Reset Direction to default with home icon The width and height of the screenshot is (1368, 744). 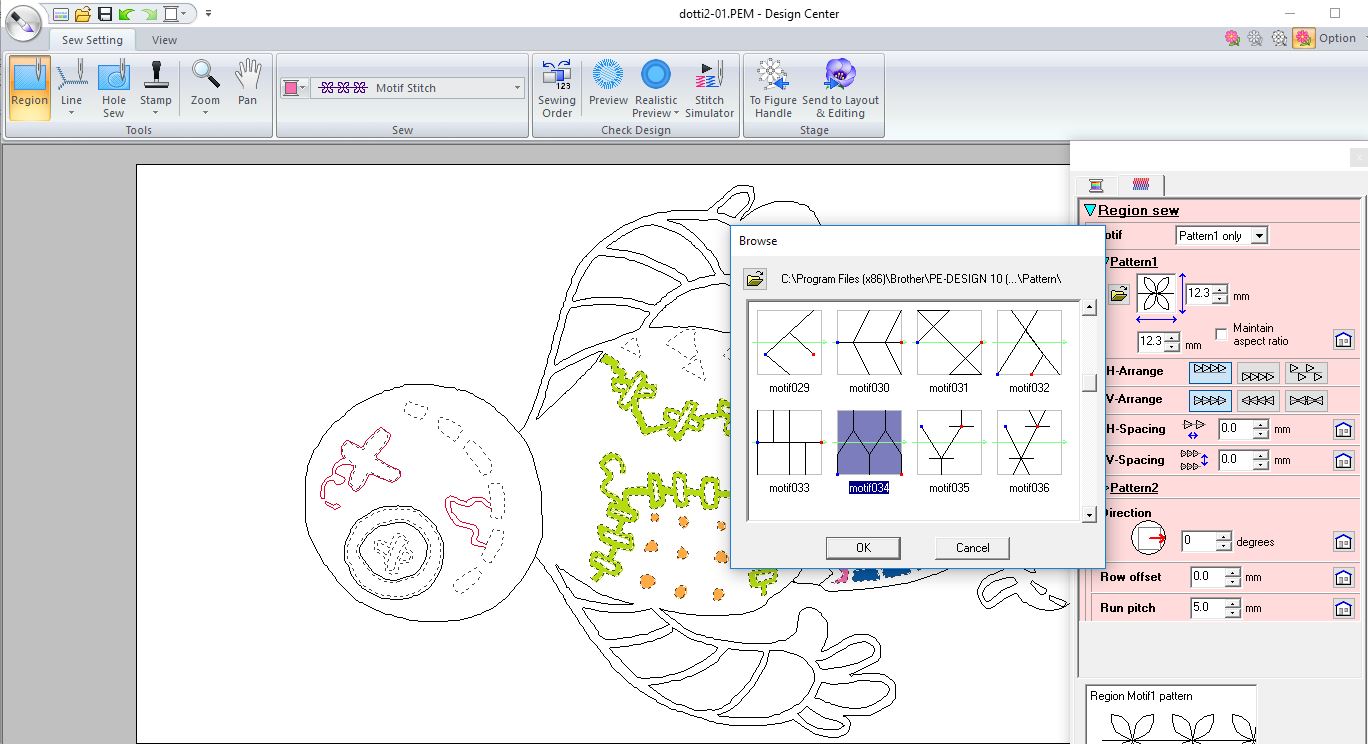pyautogui.click(x=1343, y=541)
